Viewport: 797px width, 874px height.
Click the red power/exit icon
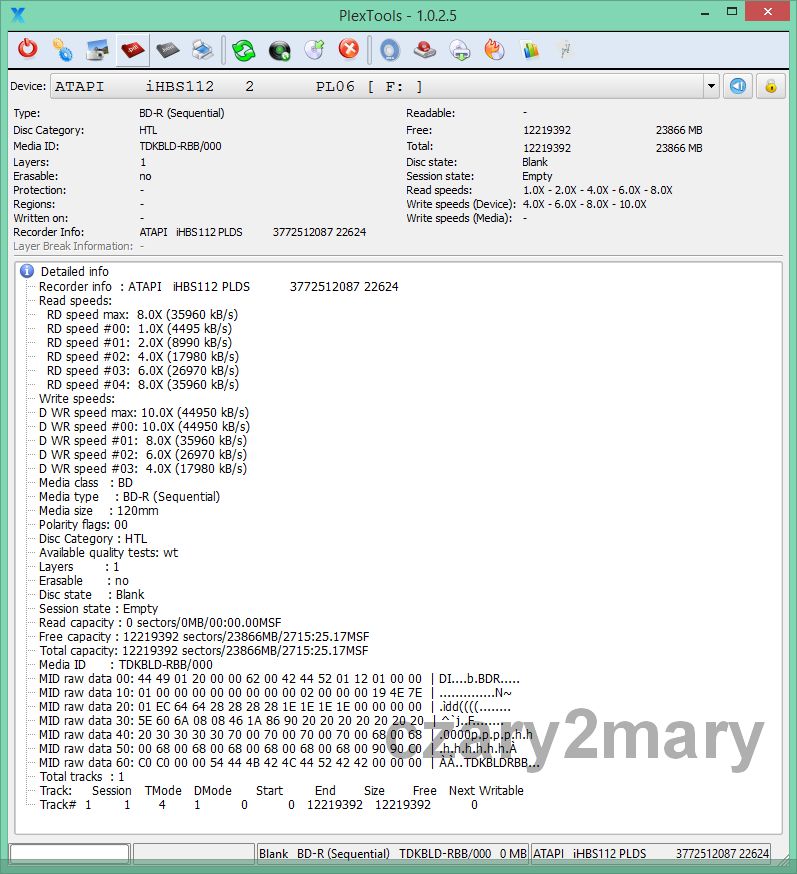[x=27, y=50]
